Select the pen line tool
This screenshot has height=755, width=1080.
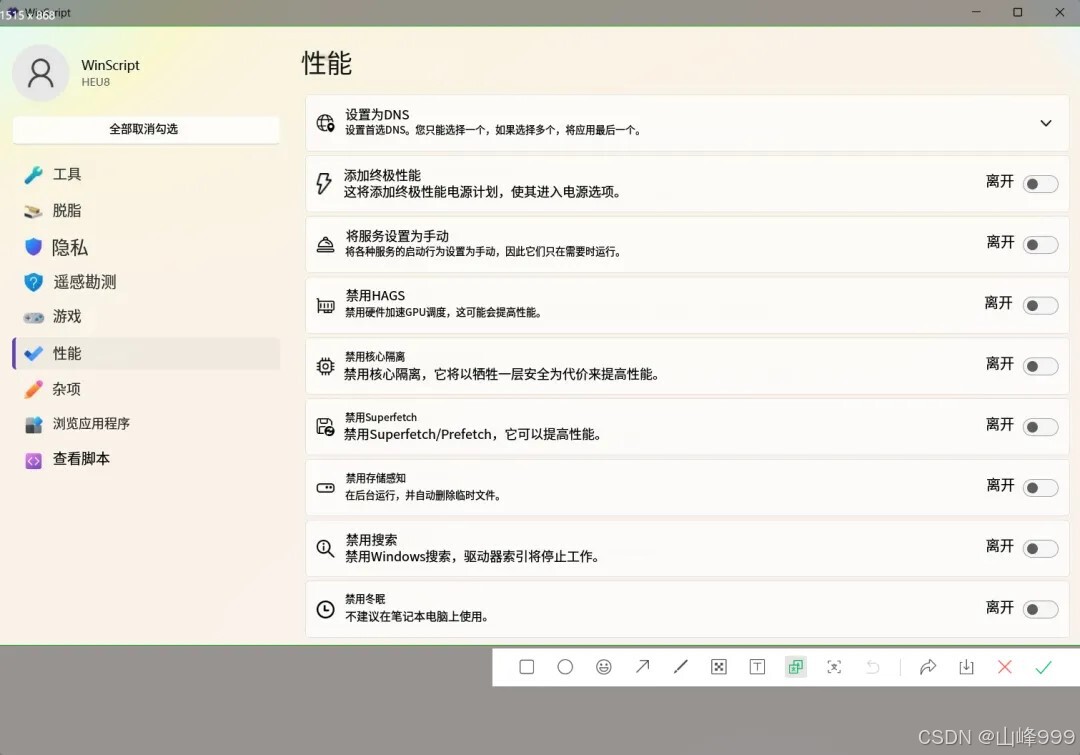(681, 666)
